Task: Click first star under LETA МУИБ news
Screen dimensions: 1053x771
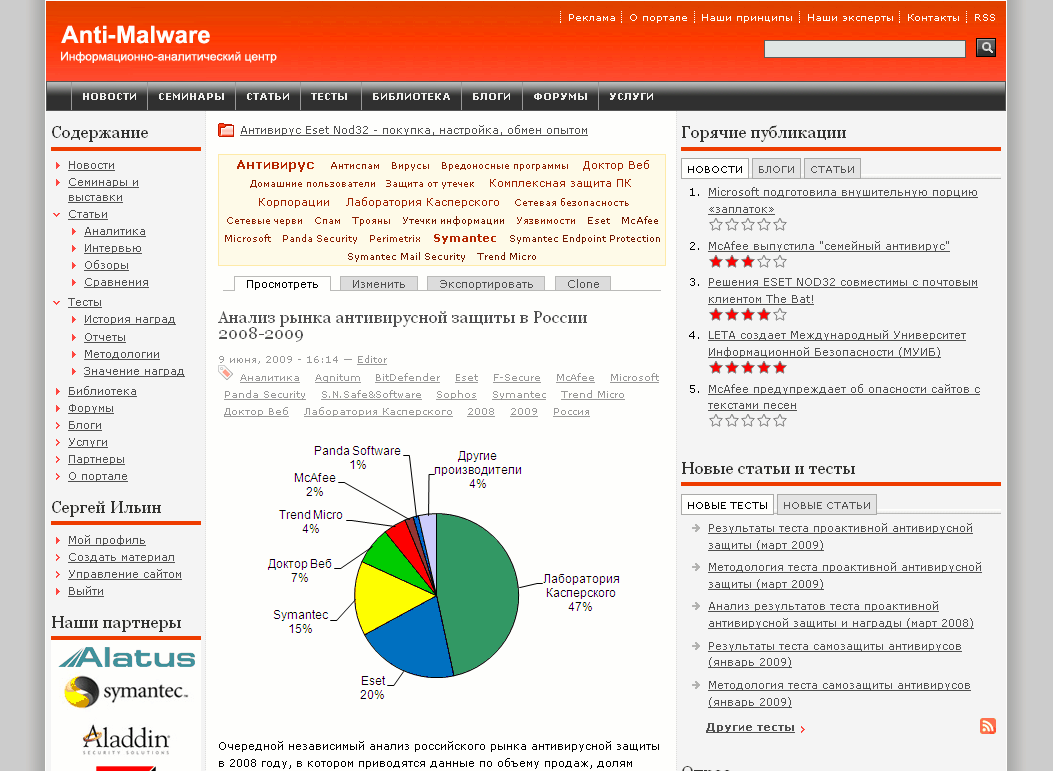Action: (x=716, y=367)
